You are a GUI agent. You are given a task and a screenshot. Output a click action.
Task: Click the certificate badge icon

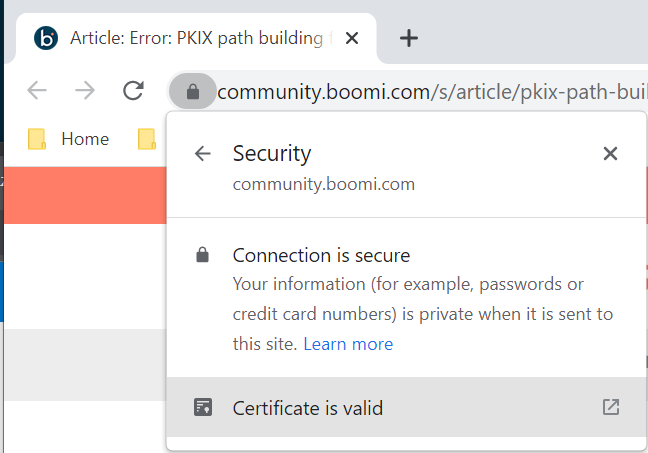click(x=203, y=408)
